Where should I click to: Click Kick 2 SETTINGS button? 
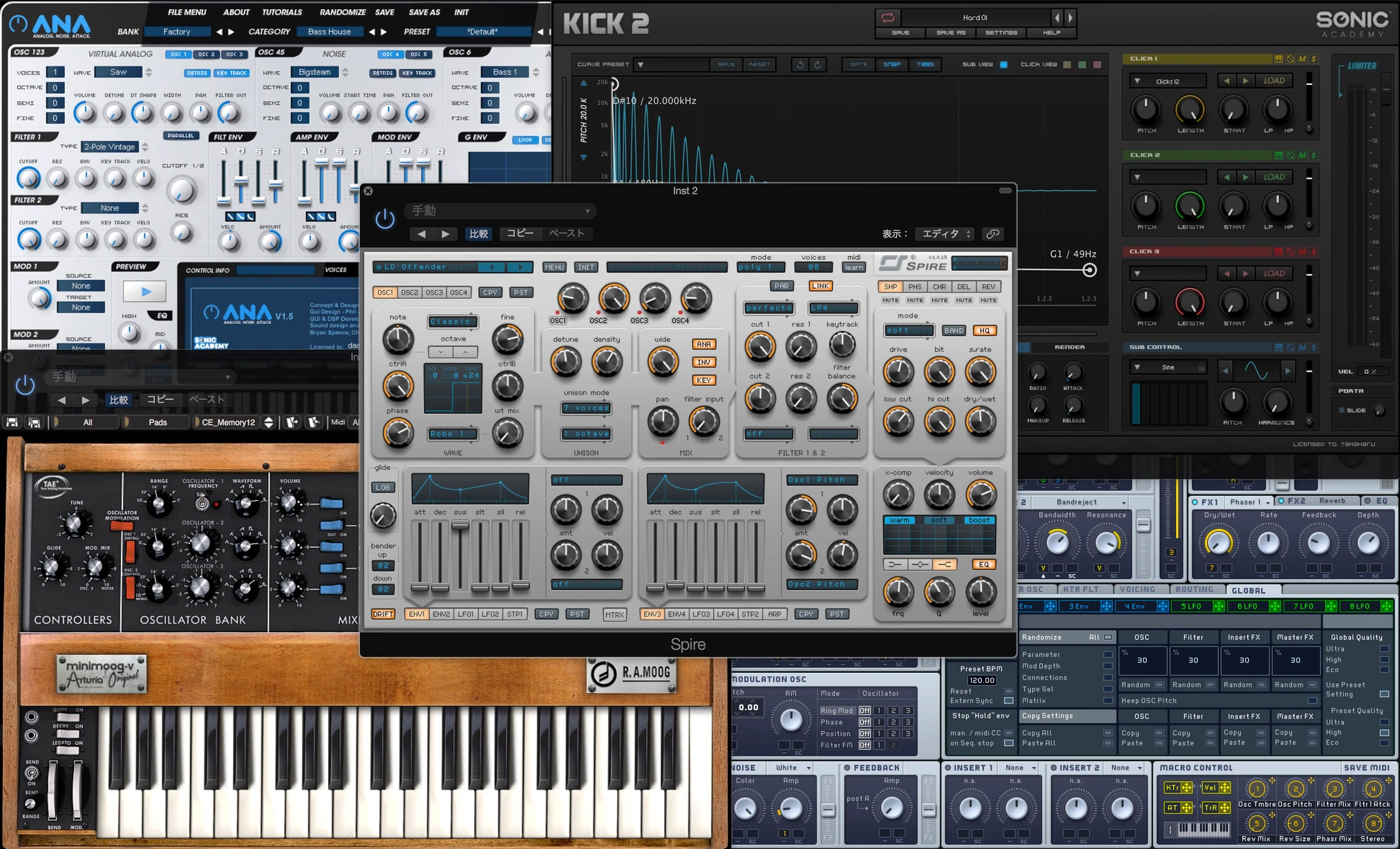tap(1001, 32)
